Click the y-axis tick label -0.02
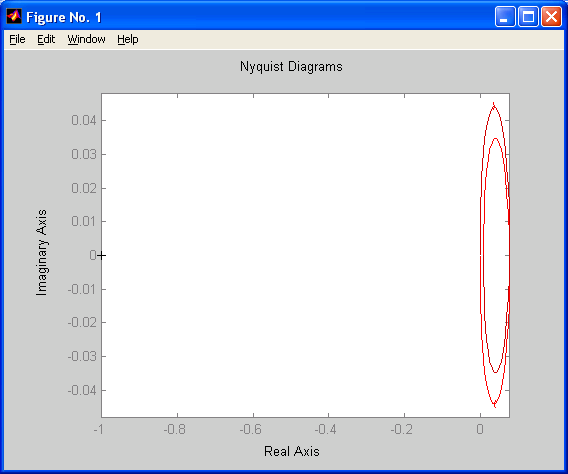This screenshot has height=474, width=568. 82,322
